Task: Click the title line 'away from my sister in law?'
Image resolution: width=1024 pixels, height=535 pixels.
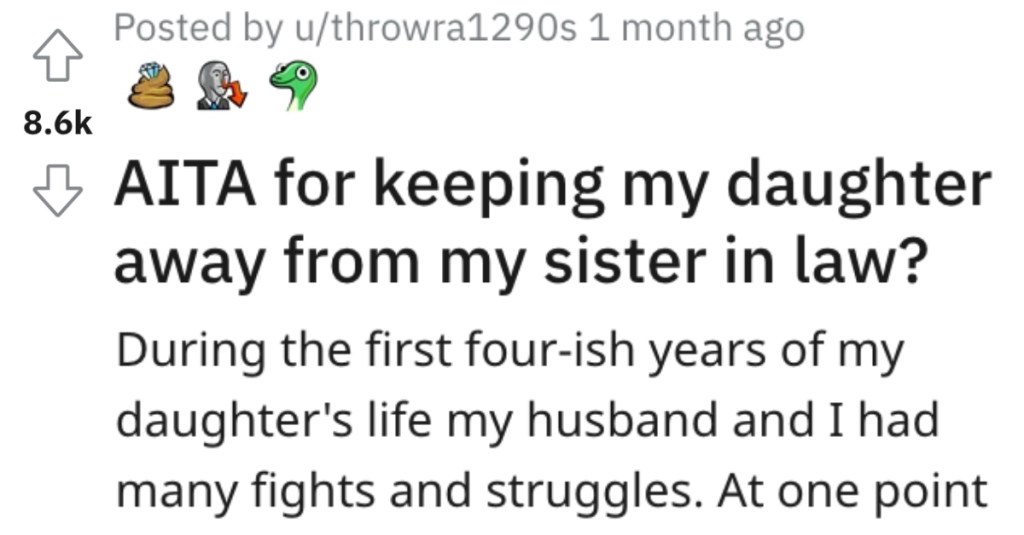Action: (521, 261)
